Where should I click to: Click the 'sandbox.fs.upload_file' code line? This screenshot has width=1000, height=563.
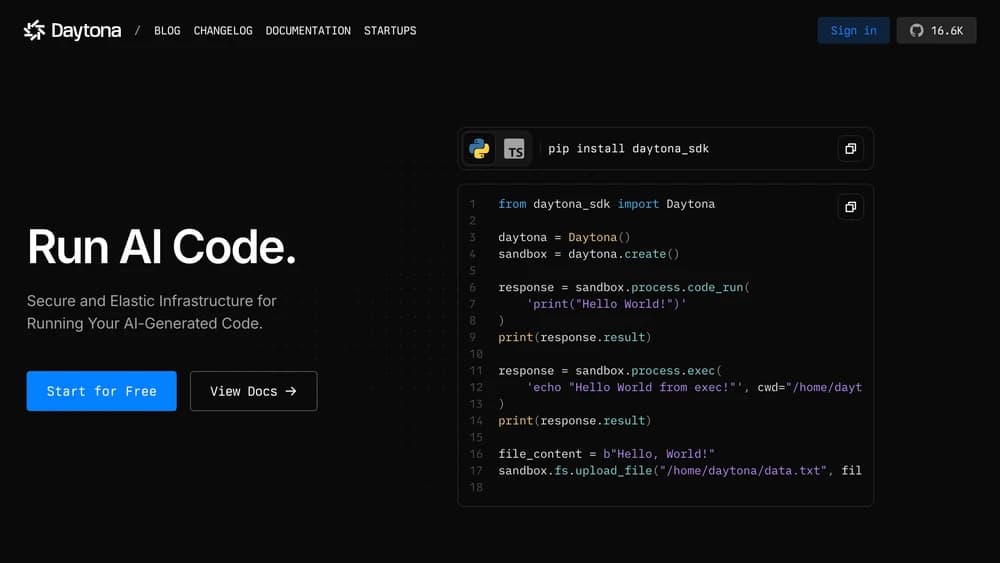pos(680,471)
